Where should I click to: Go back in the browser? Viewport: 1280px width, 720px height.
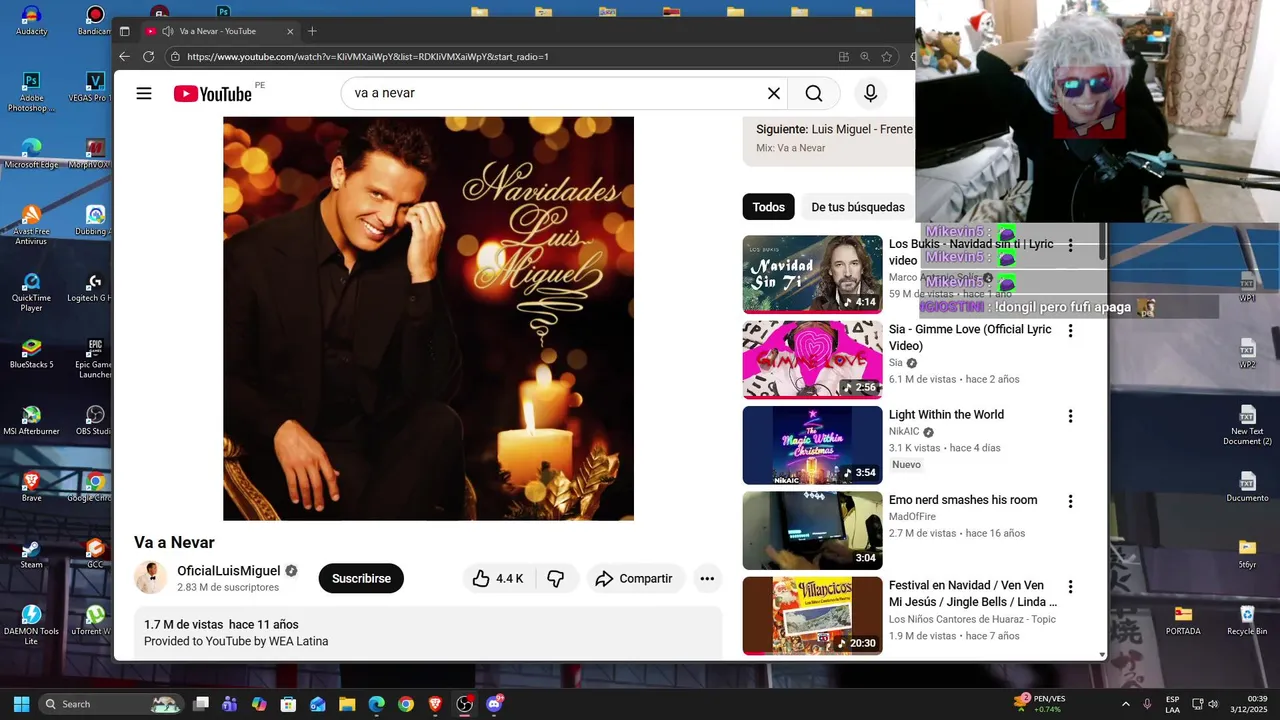(x=125, y=57)
